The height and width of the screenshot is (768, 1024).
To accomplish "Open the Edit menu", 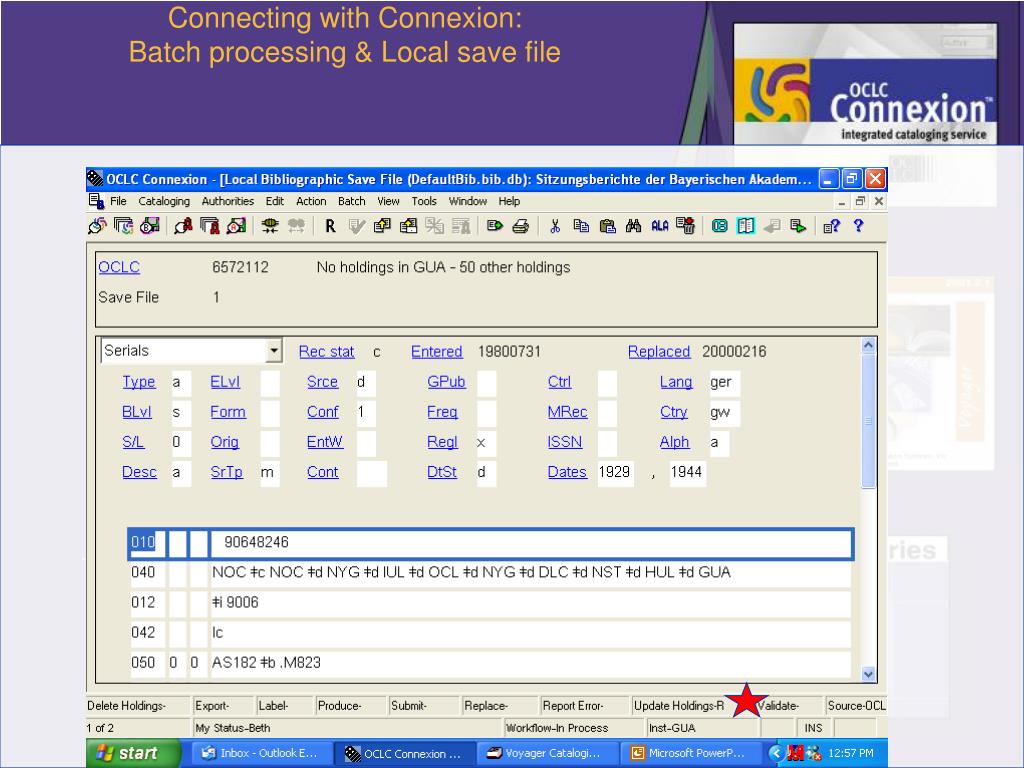I will pyautogui.click(x=274, y=201).
